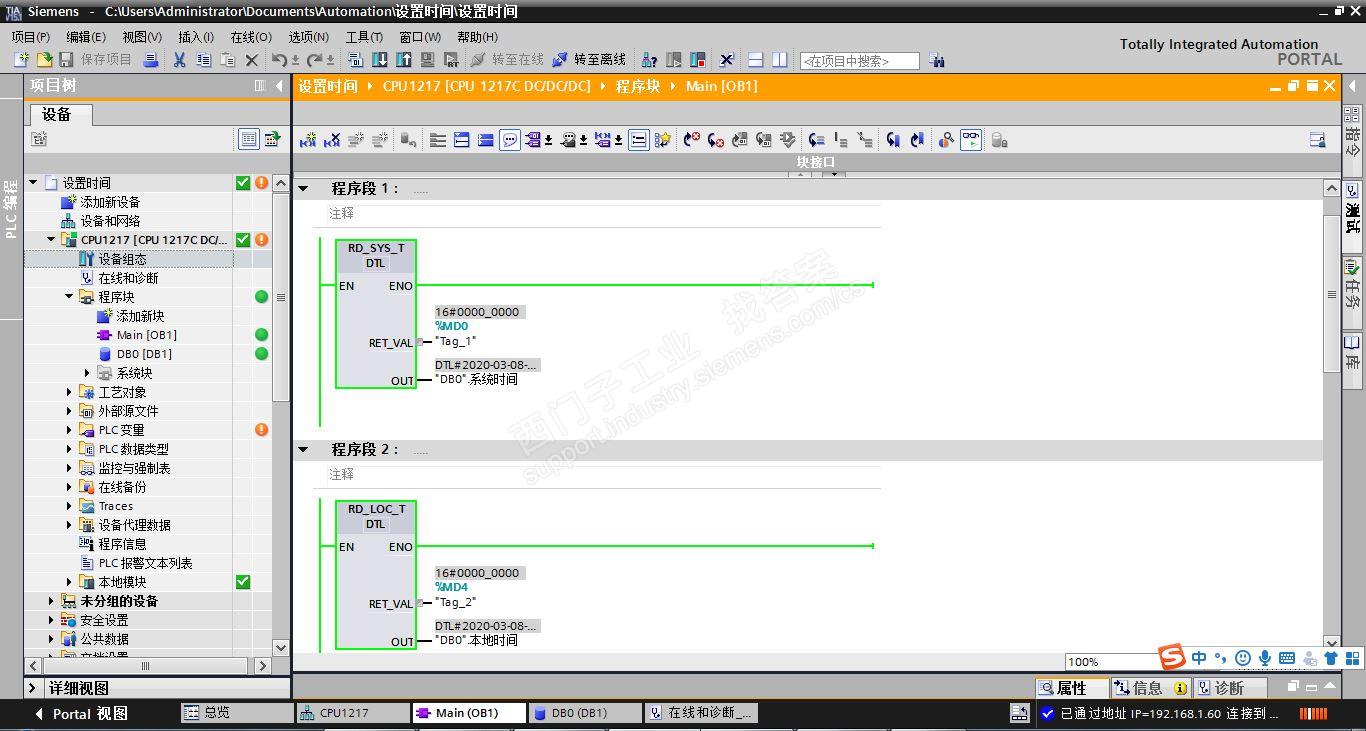The image size is (1366, 731).
Task: Expand the 工艺对象 folder
Action: click(69, 392)
